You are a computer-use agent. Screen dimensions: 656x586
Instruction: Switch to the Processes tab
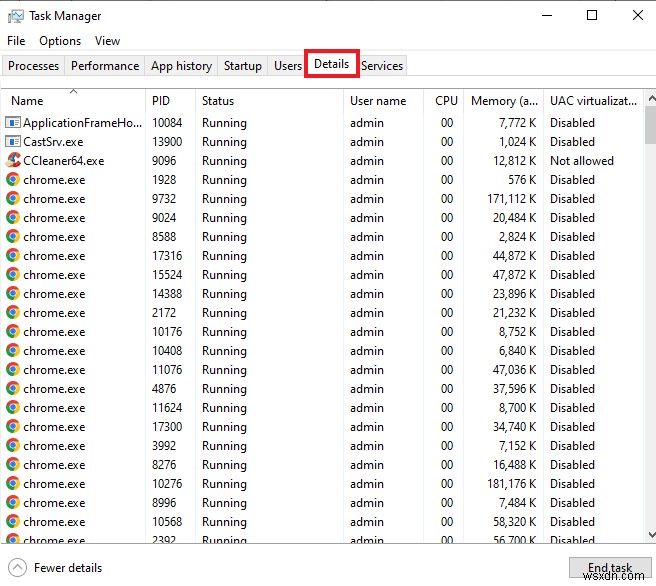tap(33, 66)
